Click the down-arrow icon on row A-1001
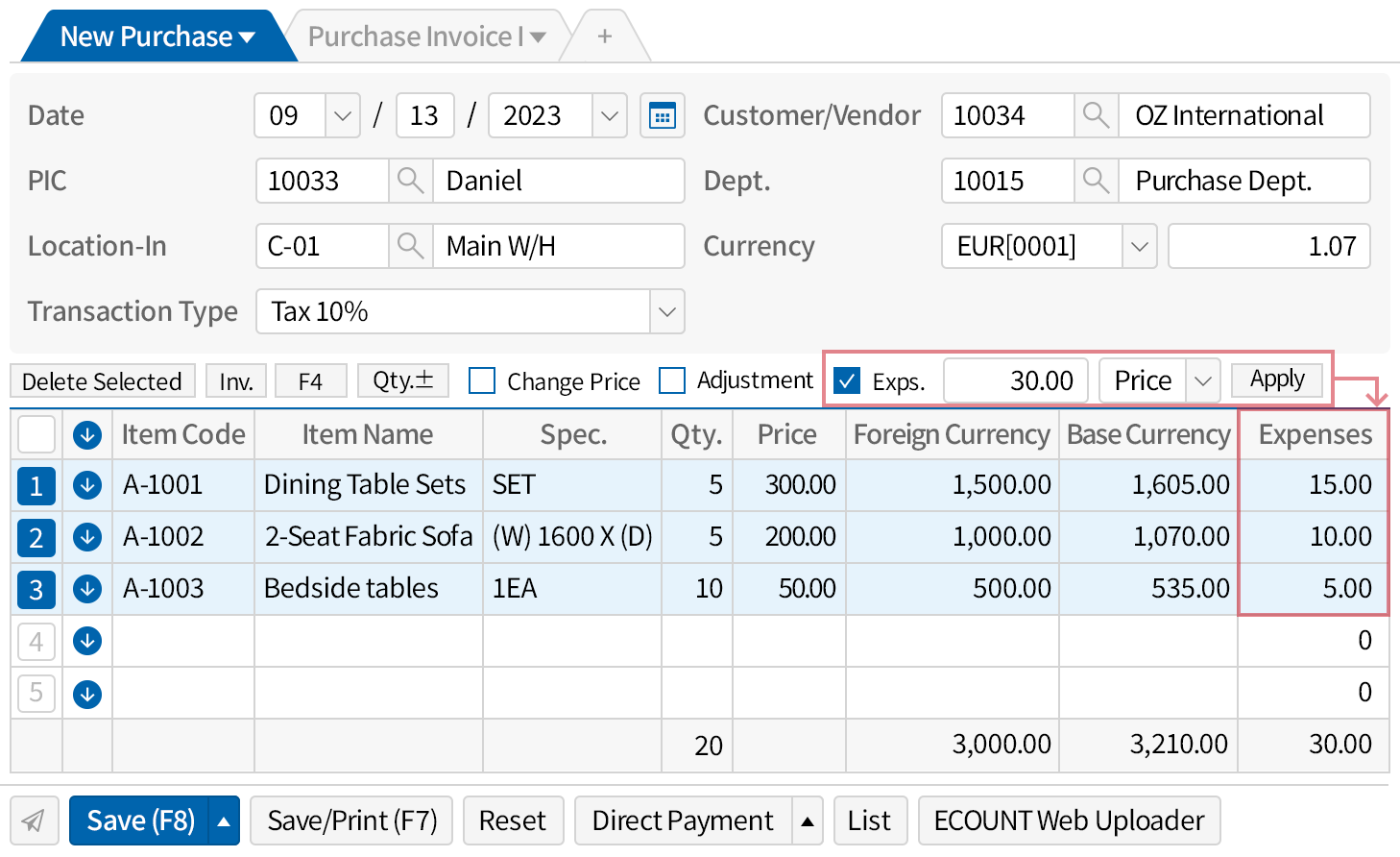 pyautogui.click(x=87, y=485)
